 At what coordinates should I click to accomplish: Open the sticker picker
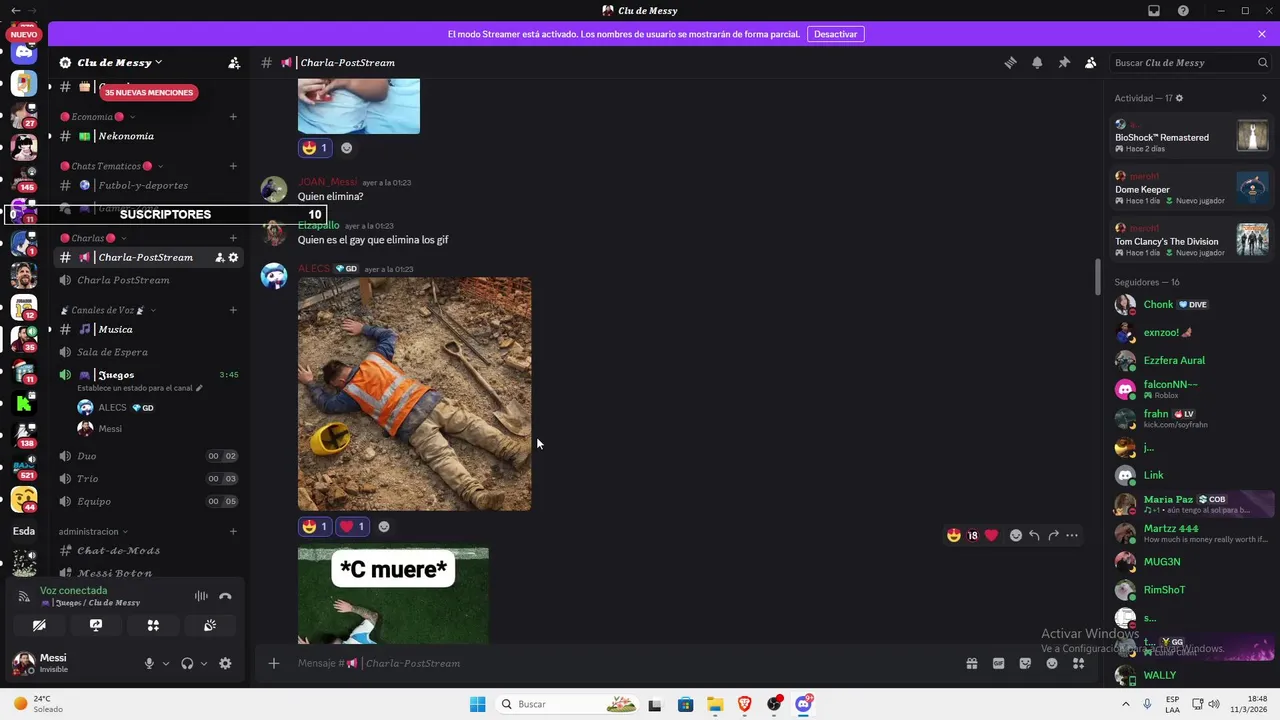pyautogui.click(x=1025, y=663)
